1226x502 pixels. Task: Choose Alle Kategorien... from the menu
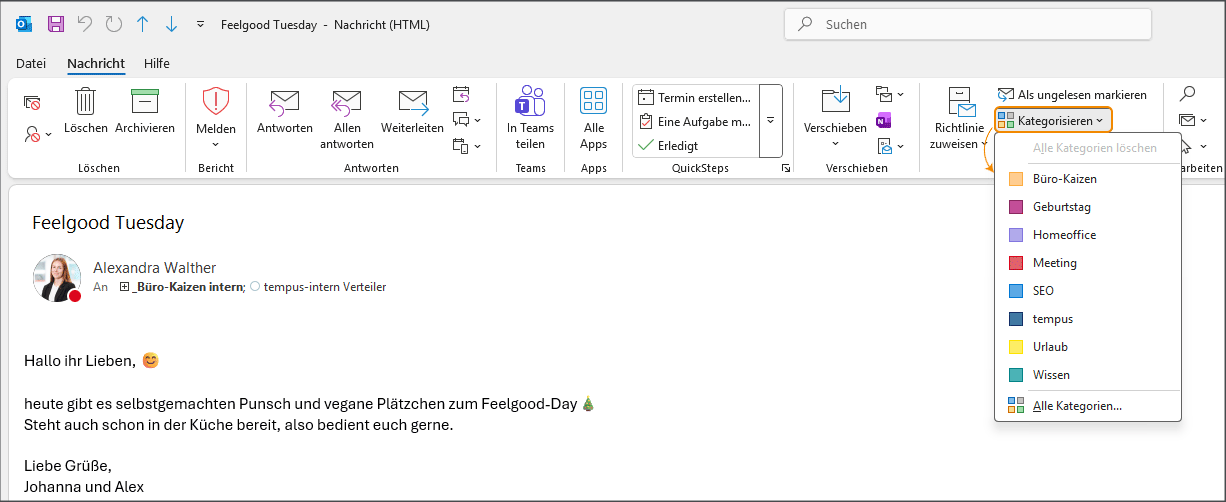(x=1077, y=406)
